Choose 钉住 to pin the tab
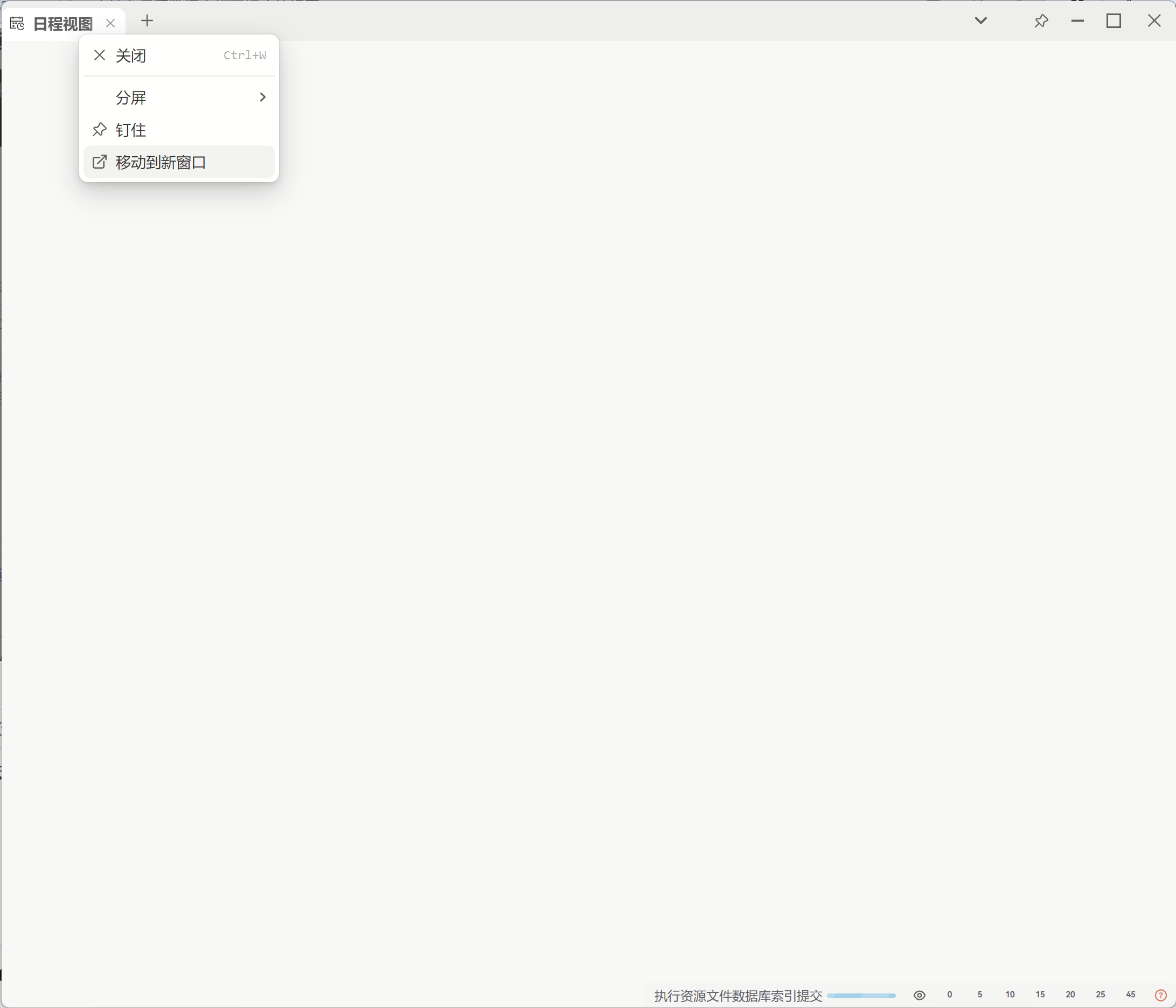The image size is (1176, 1008). tap(130, 130)
